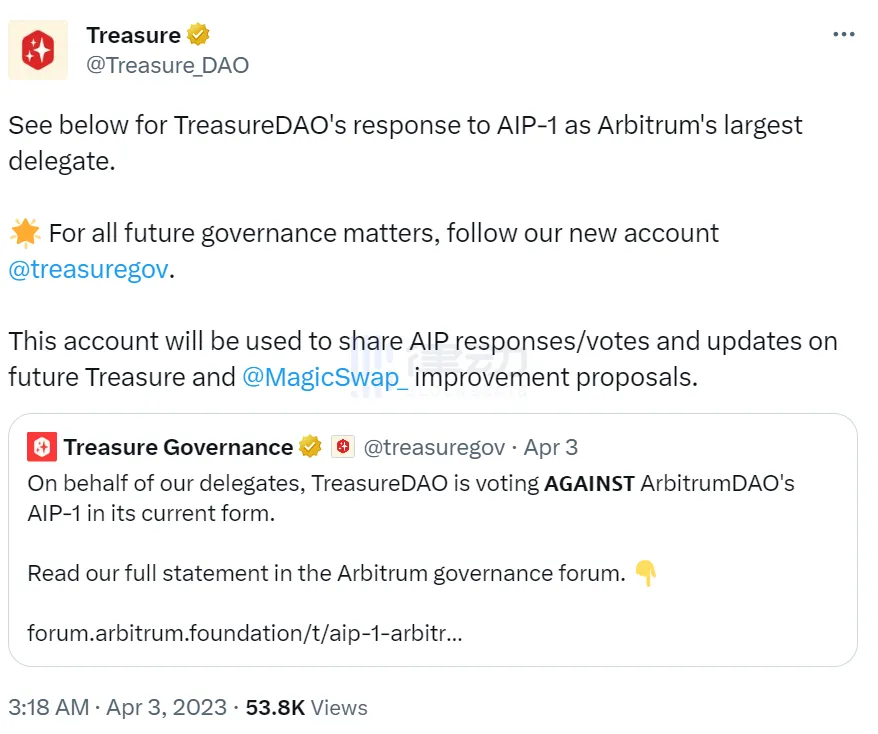Open the @MagicSwap_ mention link
Image resolution: width=878 pixels, height=734 pixels.
click(x=325, y=377)
